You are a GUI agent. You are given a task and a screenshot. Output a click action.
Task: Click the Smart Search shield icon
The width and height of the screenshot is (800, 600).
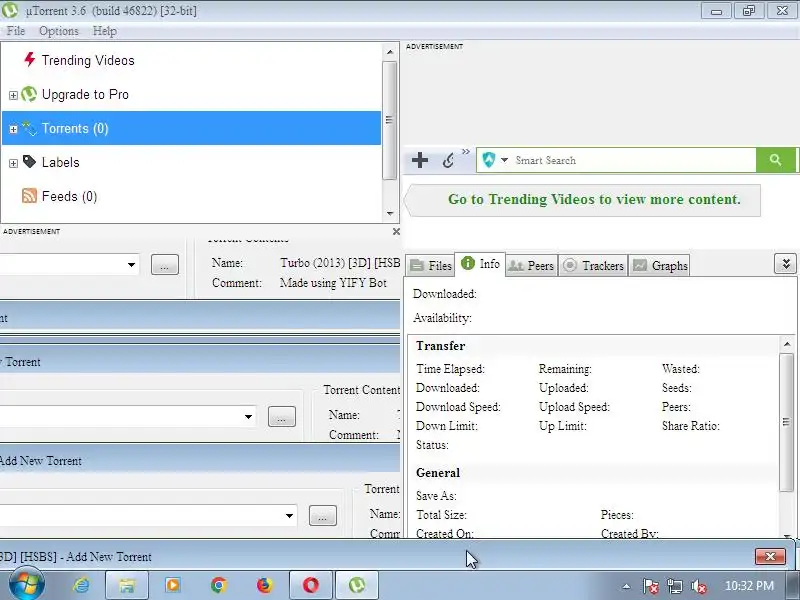[489, 160]
